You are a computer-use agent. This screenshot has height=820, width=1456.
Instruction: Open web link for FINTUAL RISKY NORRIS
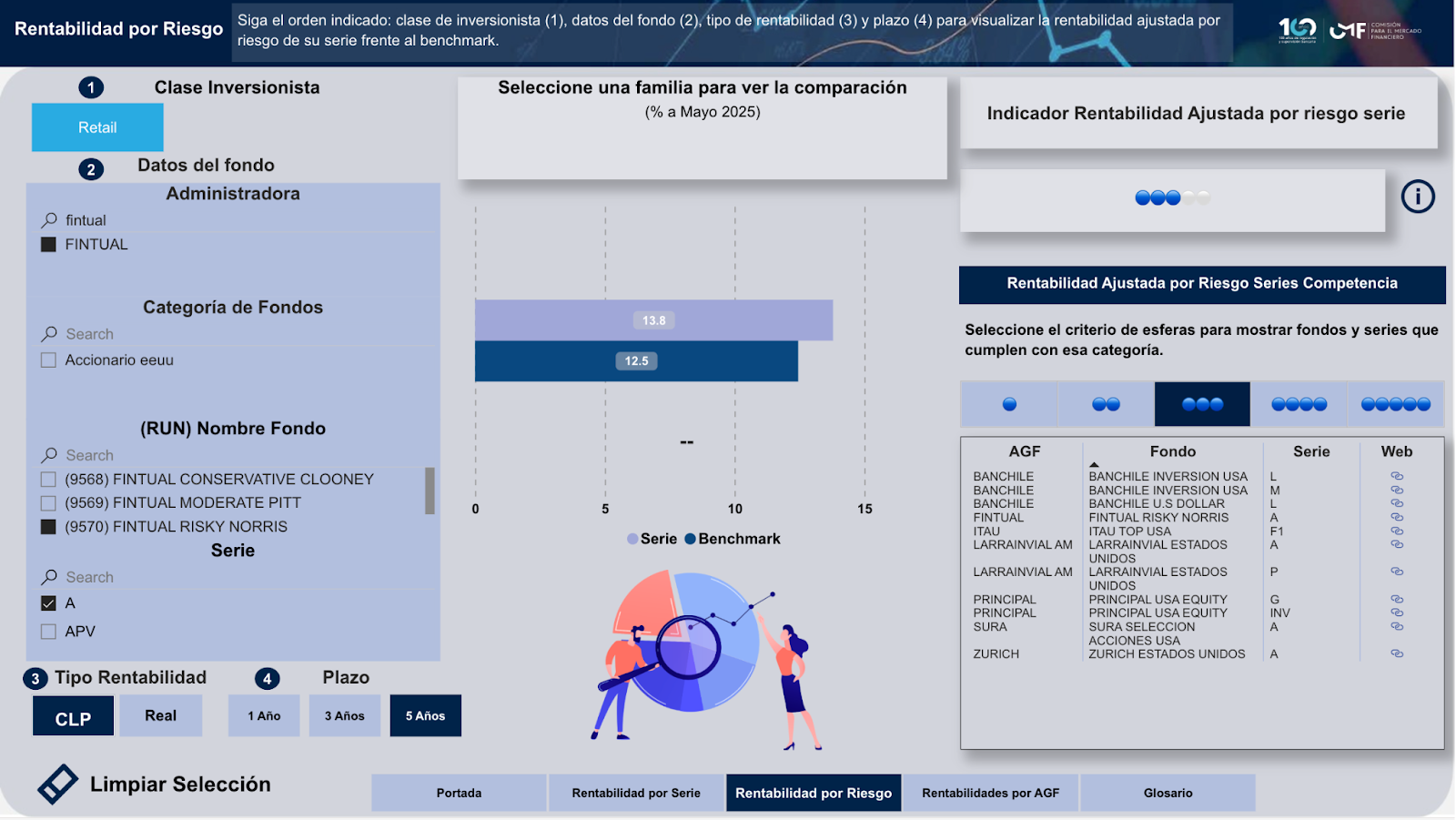tap(1397, 517)
